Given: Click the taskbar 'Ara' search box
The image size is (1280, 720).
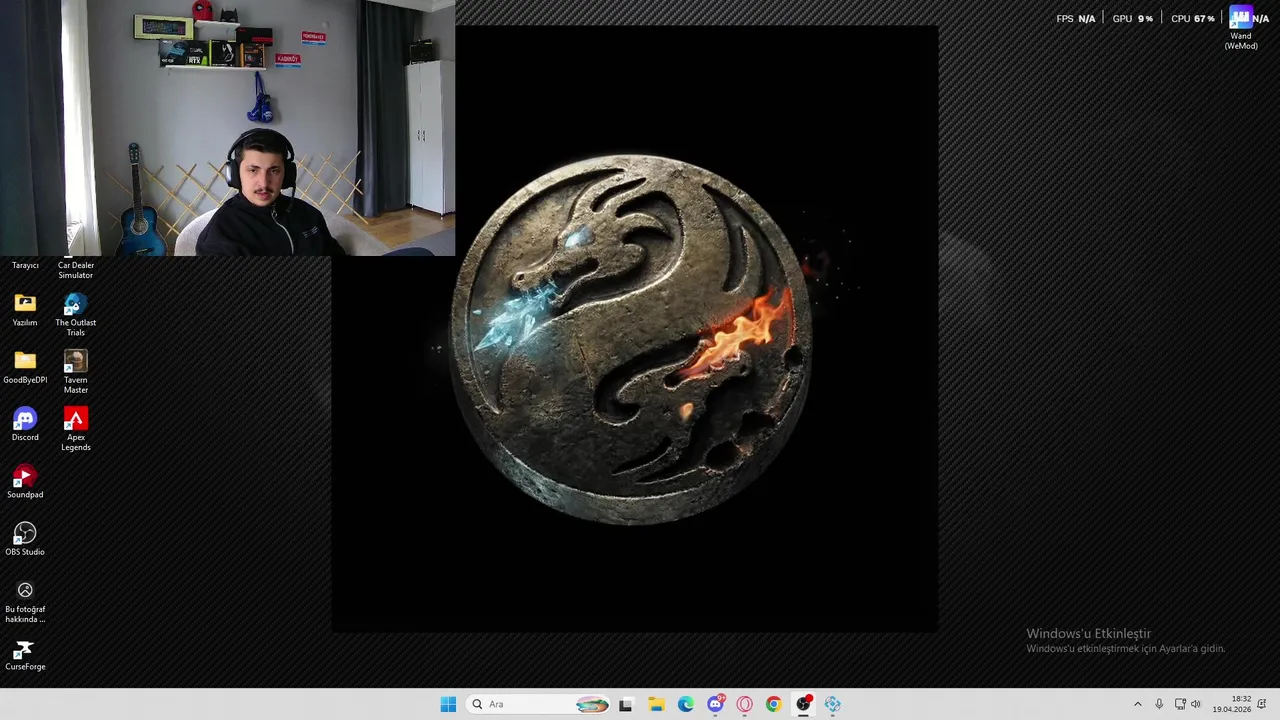Looking at the screenshot, I should click(x=539, y=704).
